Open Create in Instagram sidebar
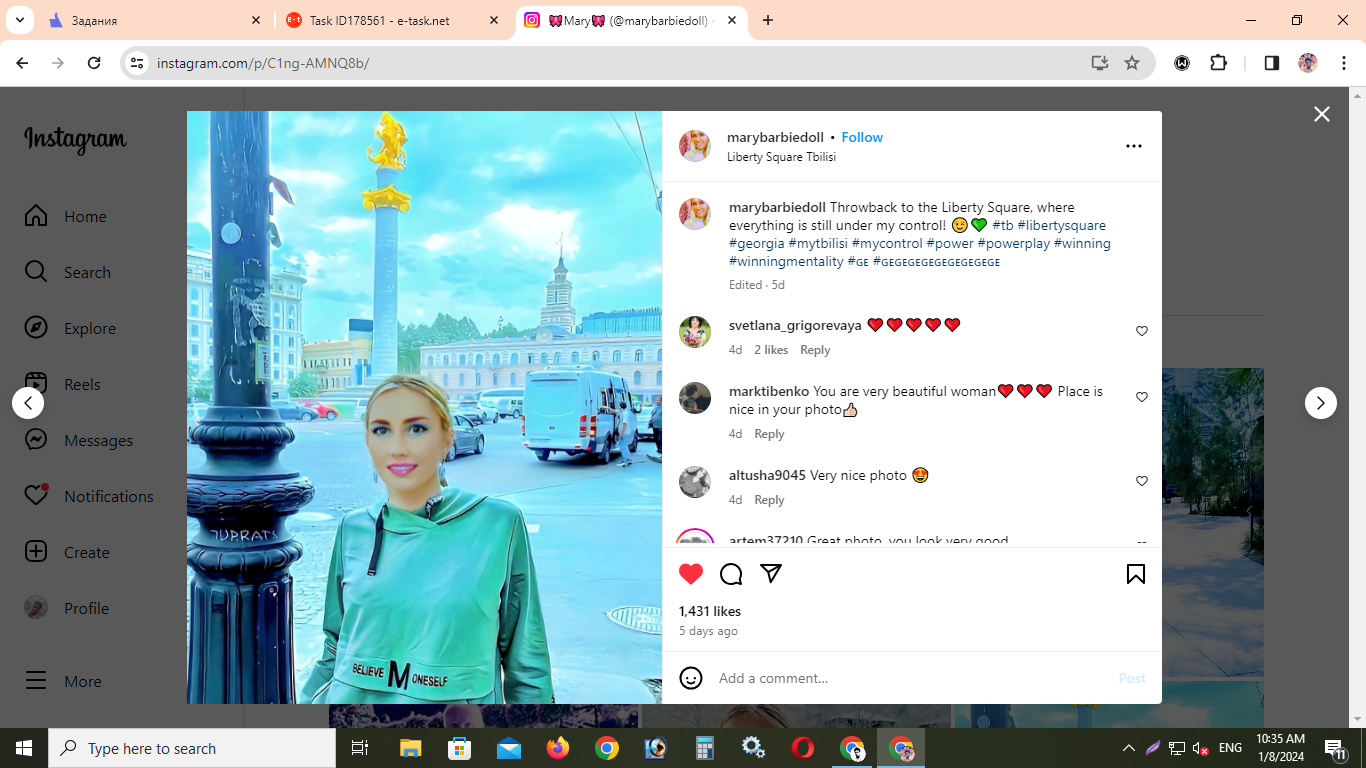 (x=67, y=552)
